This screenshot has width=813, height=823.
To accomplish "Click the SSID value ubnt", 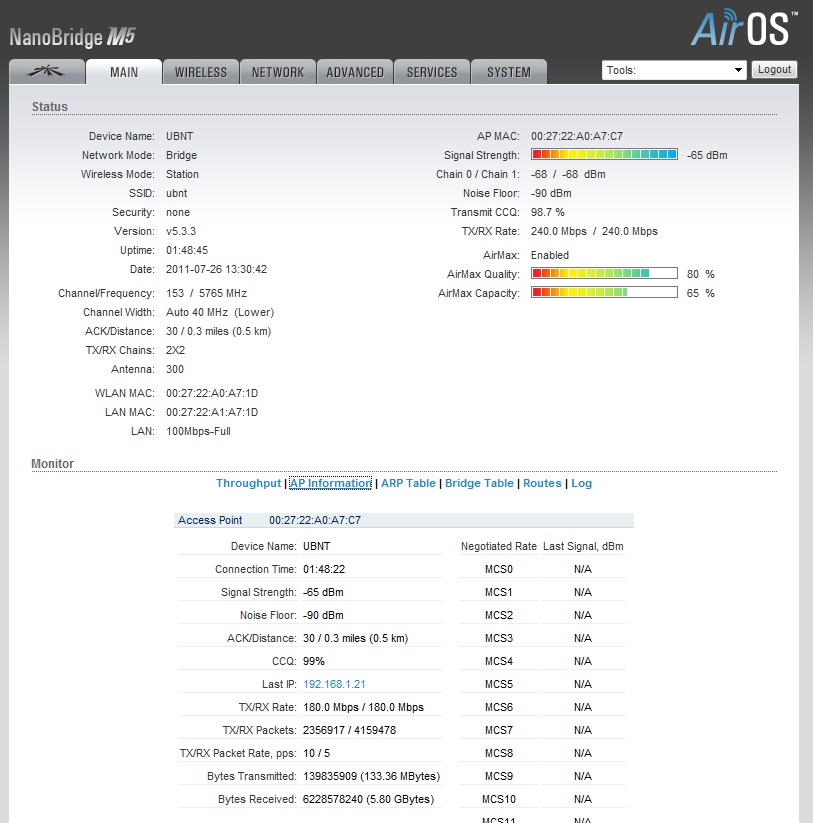I will 176,193.
